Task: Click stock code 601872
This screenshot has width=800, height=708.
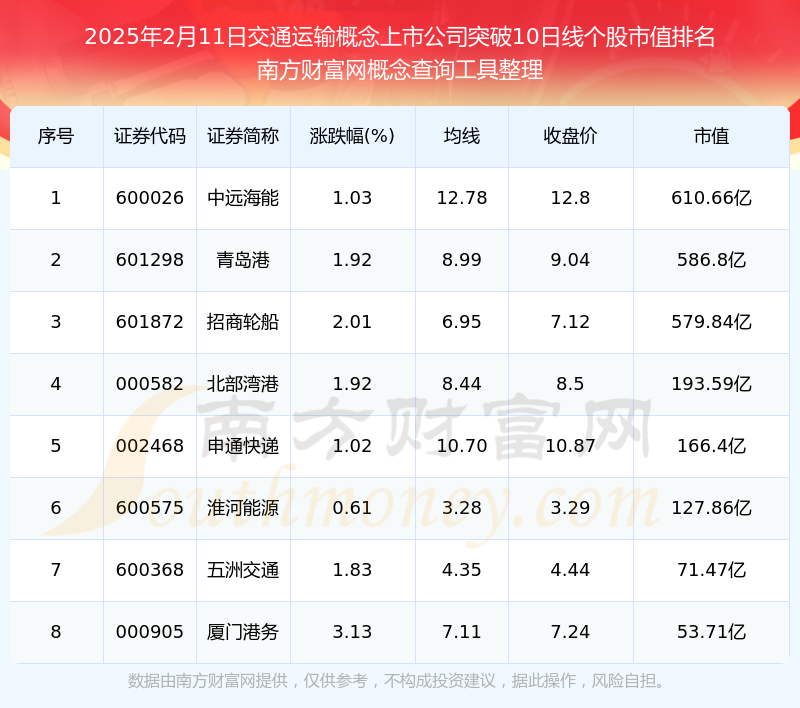Action: 149,322
